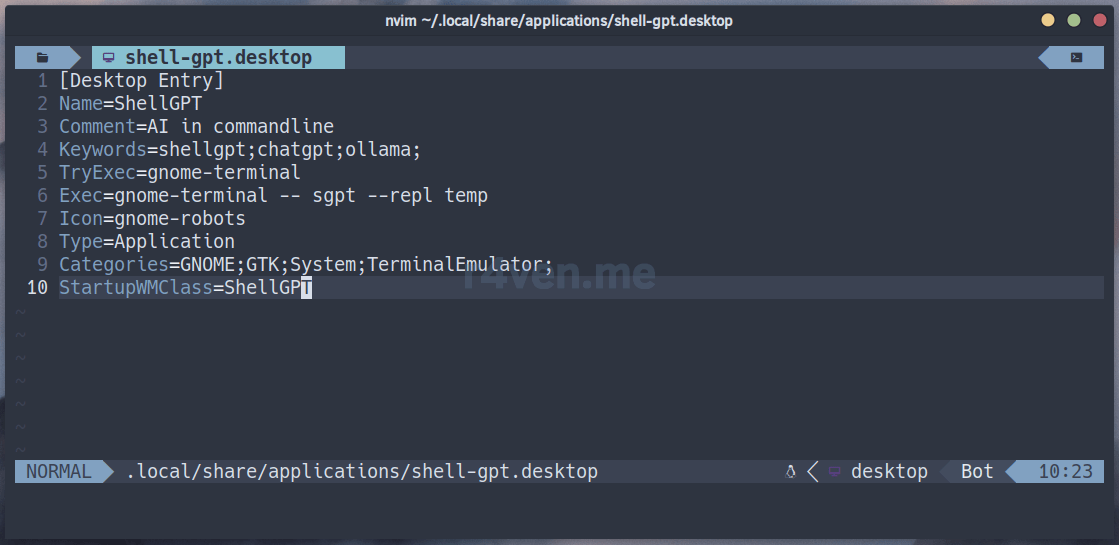
Task: Click the desktop file icon in the active tab
Action: tap(108, 58)
